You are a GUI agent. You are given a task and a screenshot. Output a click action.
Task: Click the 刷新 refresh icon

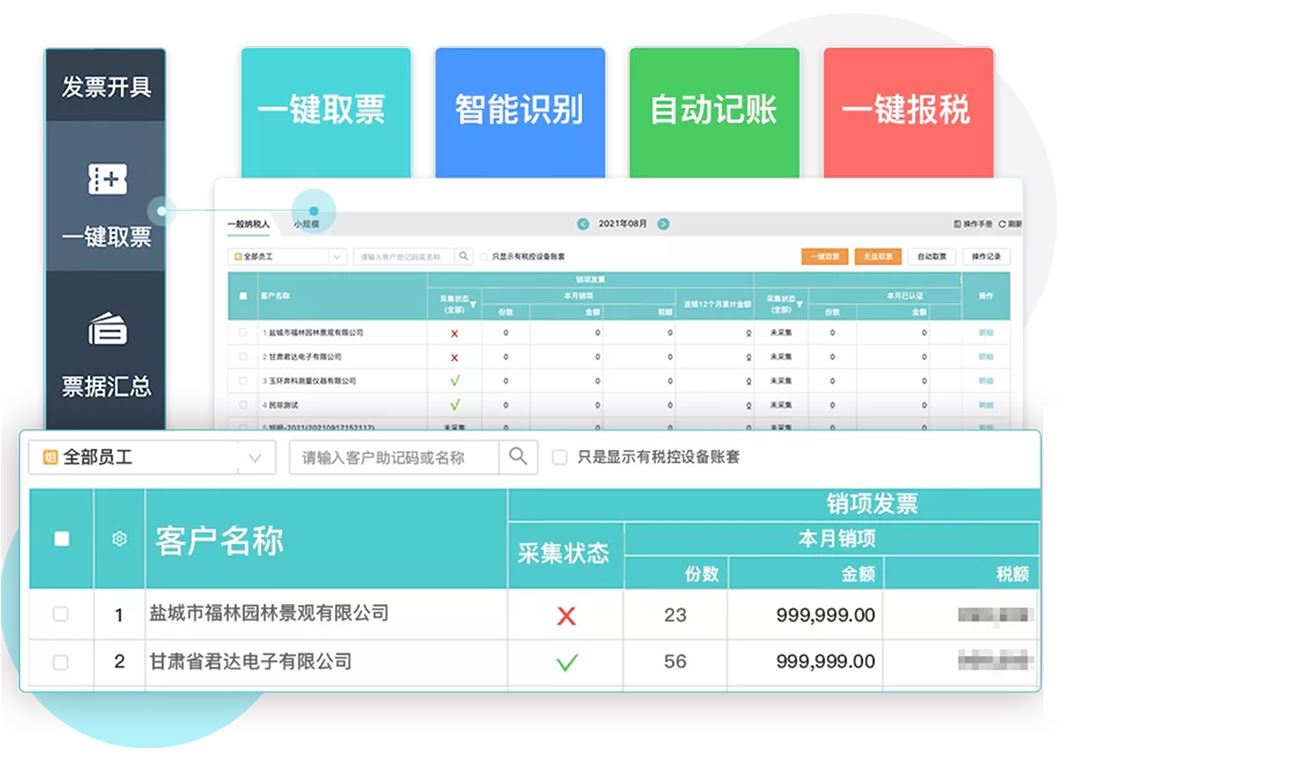(1002, 224)
